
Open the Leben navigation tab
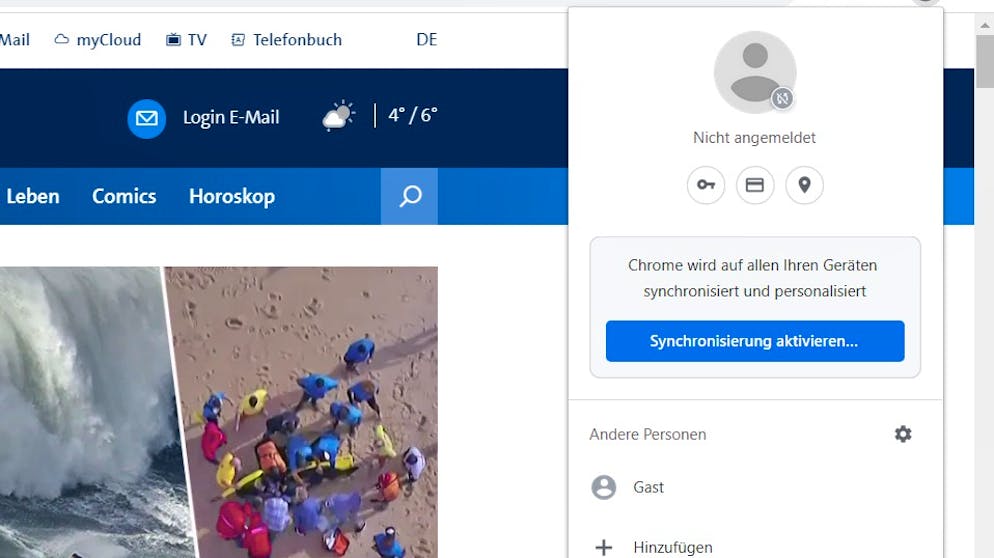(x=33, y=197)
